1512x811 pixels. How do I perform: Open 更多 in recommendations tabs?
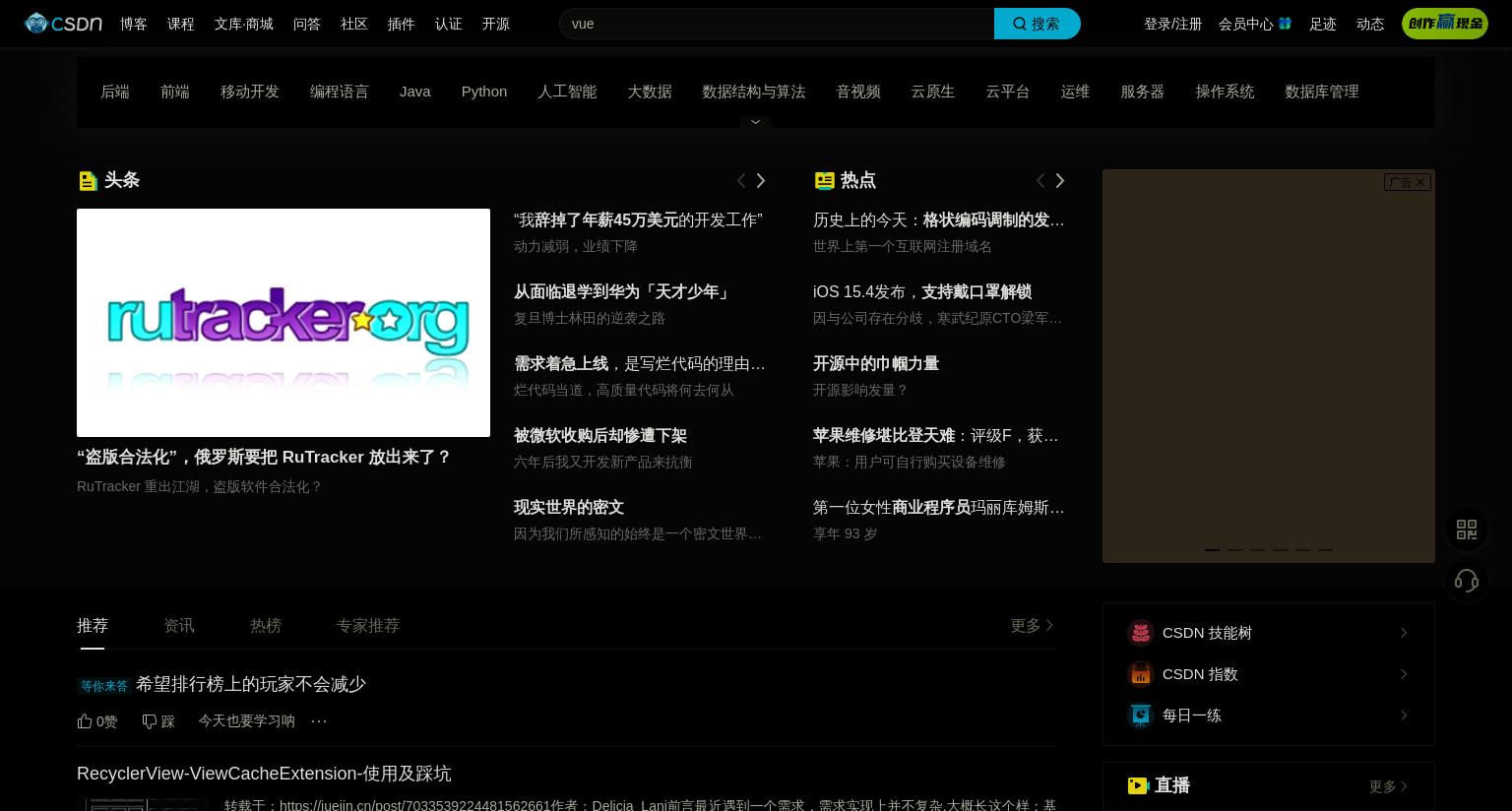(1032, 625)
